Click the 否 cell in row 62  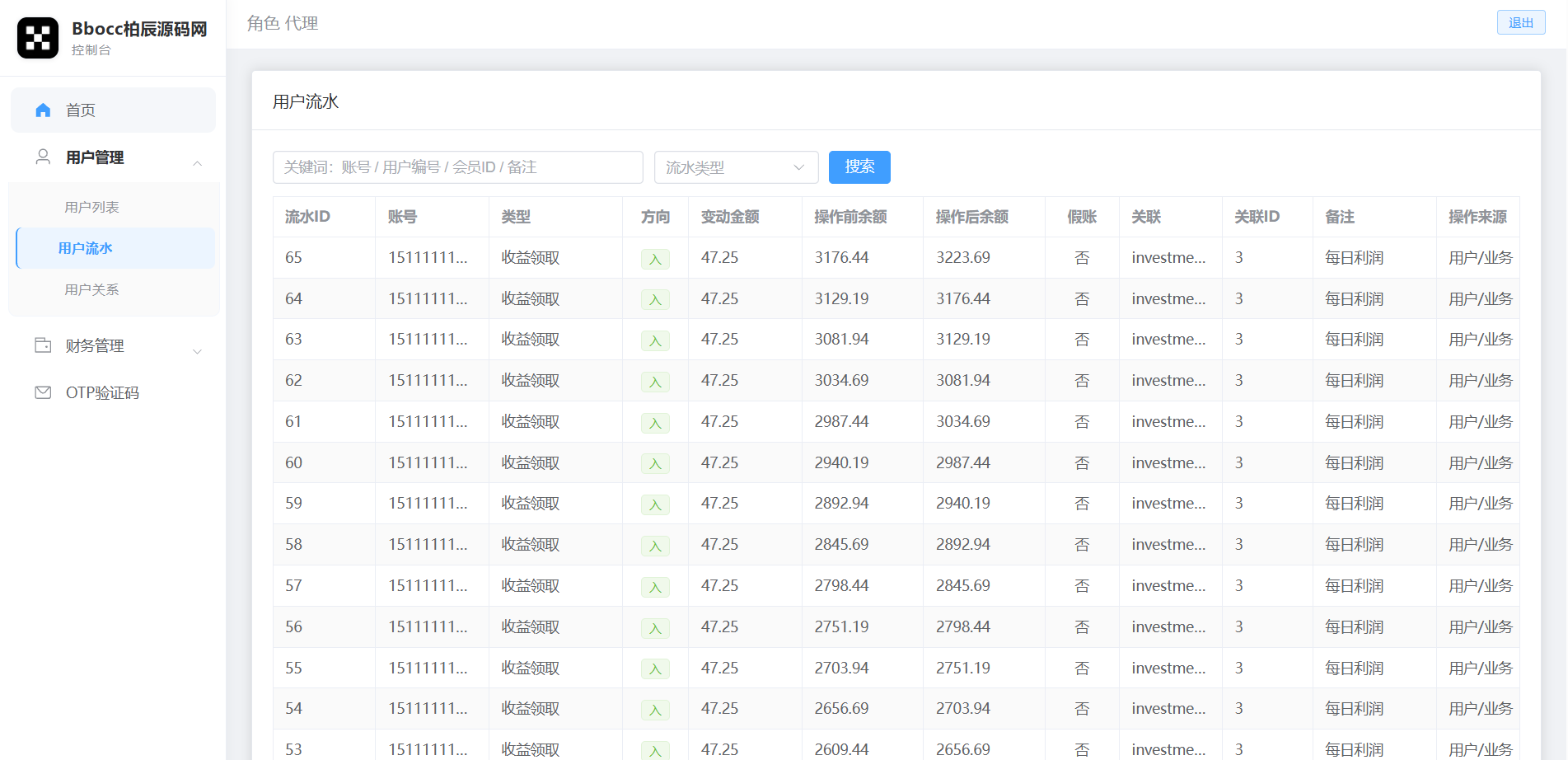tap(1082, 380)
